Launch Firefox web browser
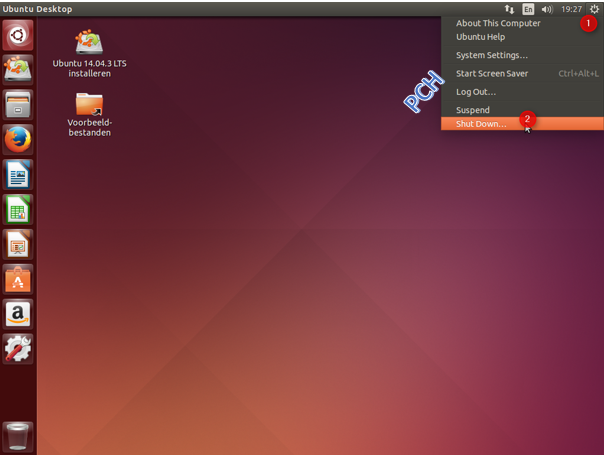 point(18,140)
